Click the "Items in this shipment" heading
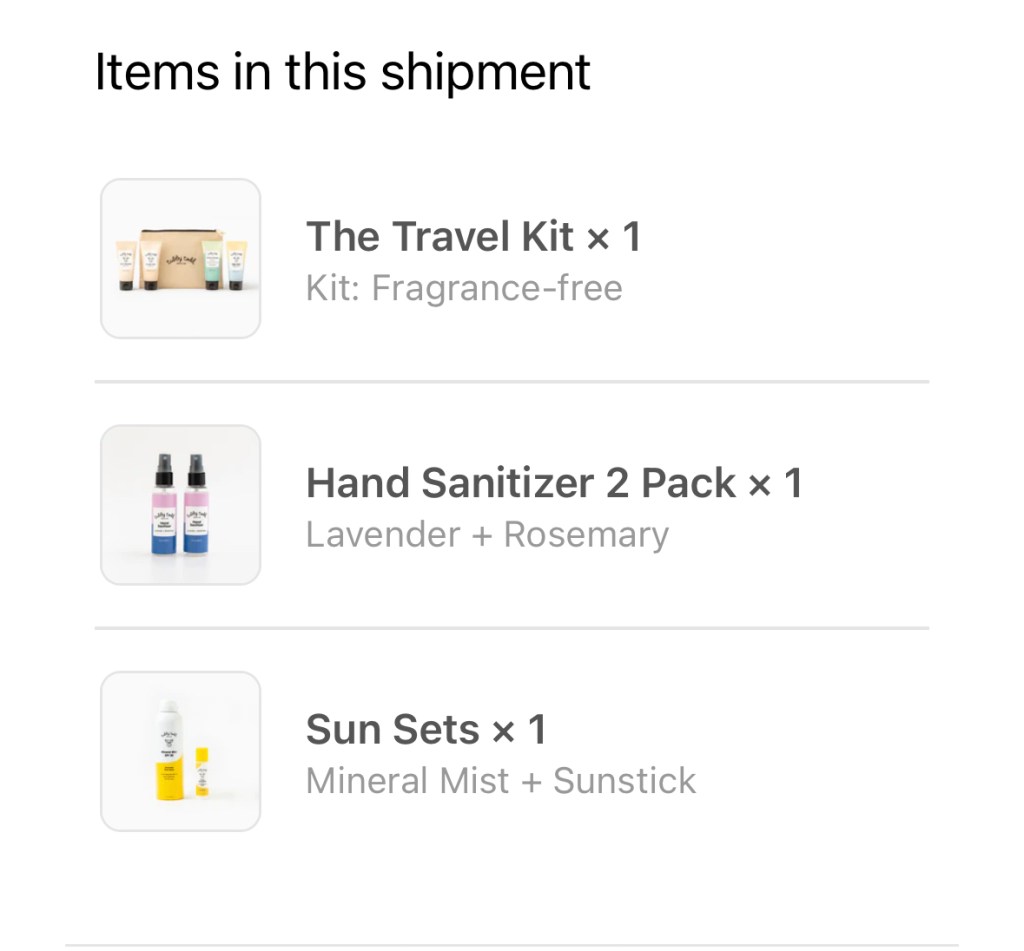 [x=343, y=72]
